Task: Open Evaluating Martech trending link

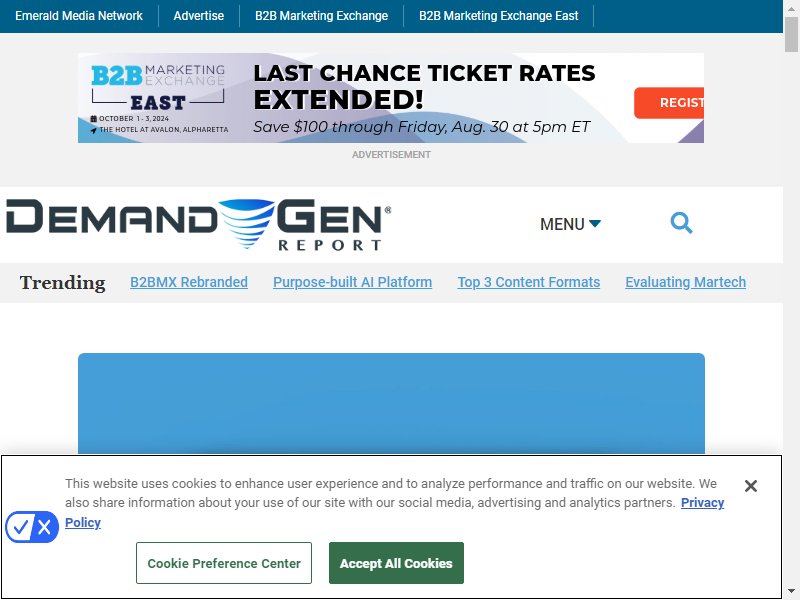Action: tap(686, 282)
